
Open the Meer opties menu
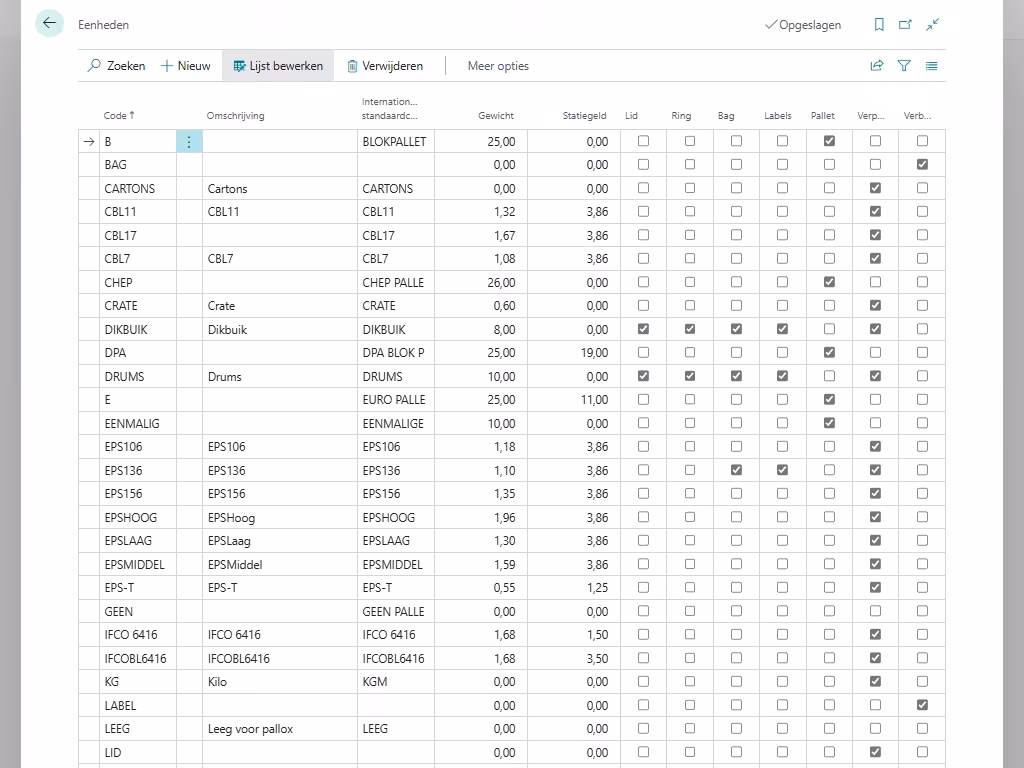click(x=498, y=66)
